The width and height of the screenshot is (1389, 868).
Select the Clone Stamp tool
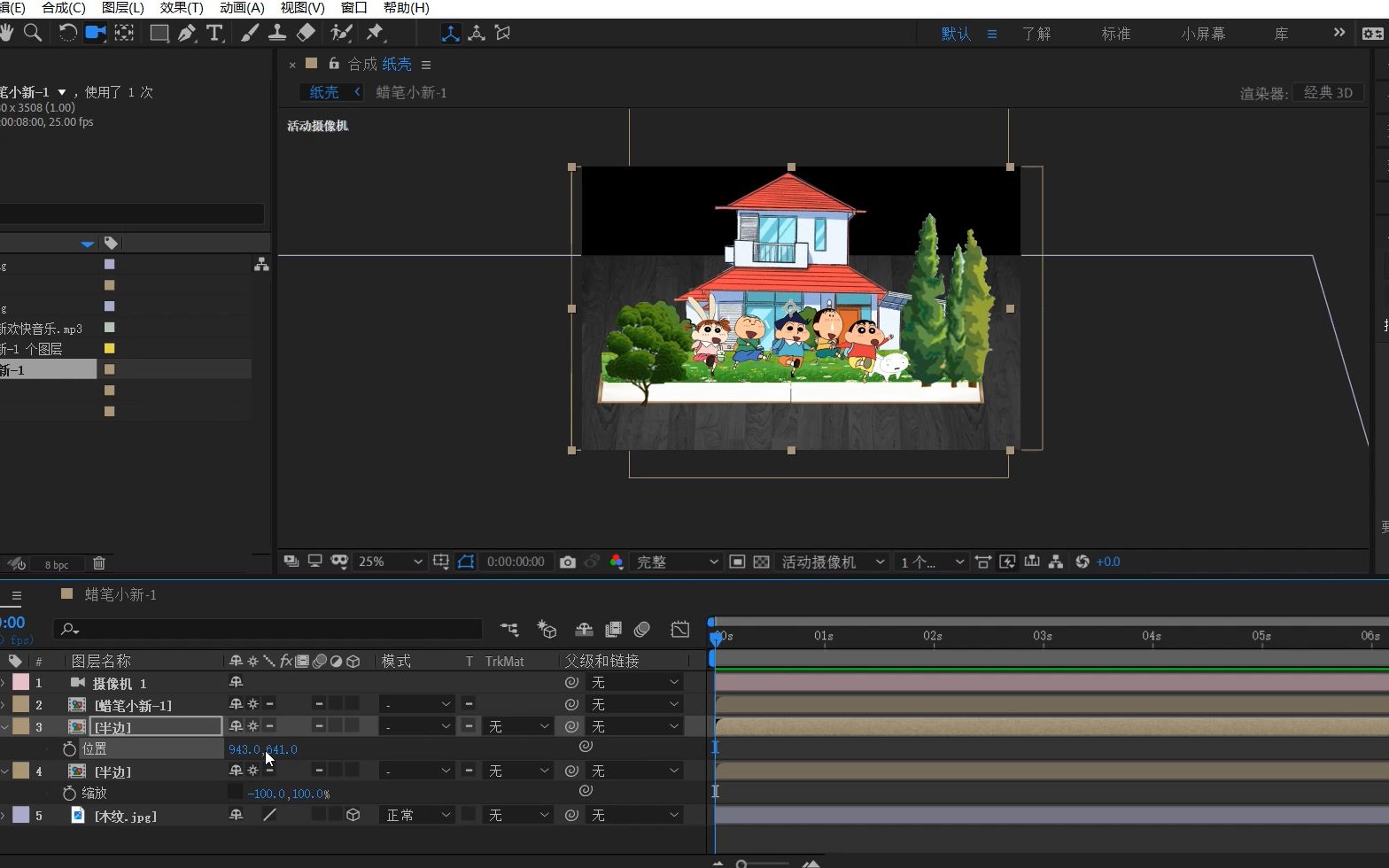[x=277, y=33]
